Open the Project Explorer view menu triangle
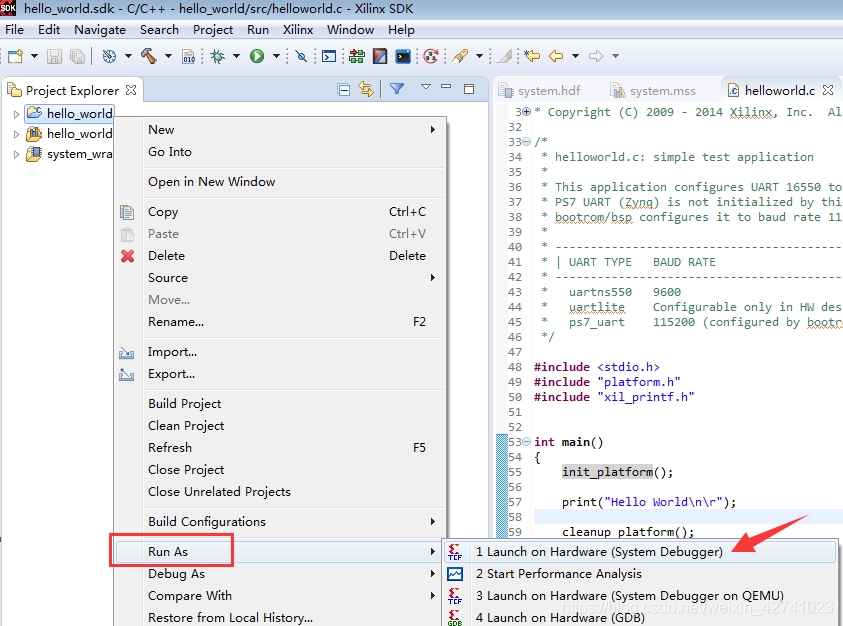The image size is (843, 626). coord(426,87)
